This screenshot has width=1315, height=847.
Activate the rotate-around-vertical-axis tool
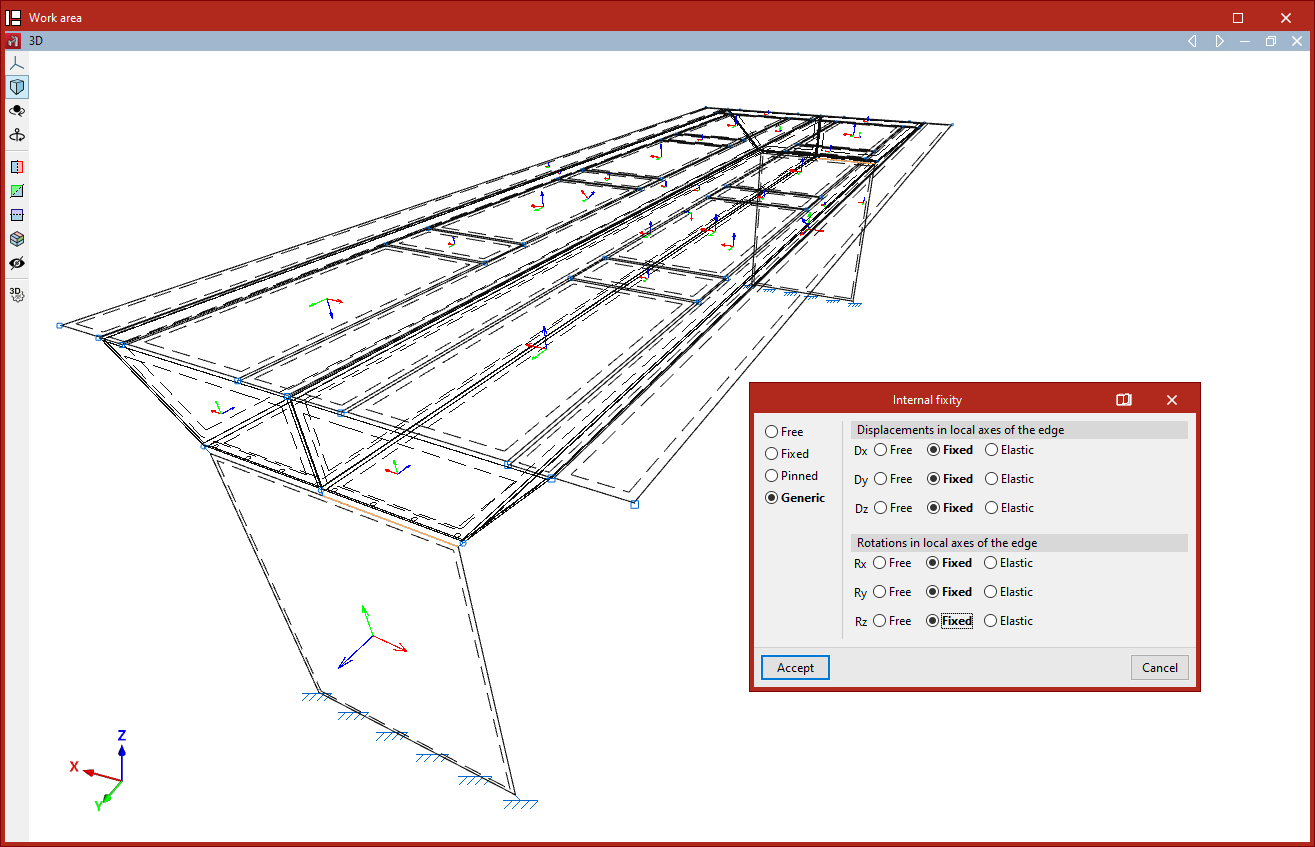pyautogui.click(x=17, y=135)
